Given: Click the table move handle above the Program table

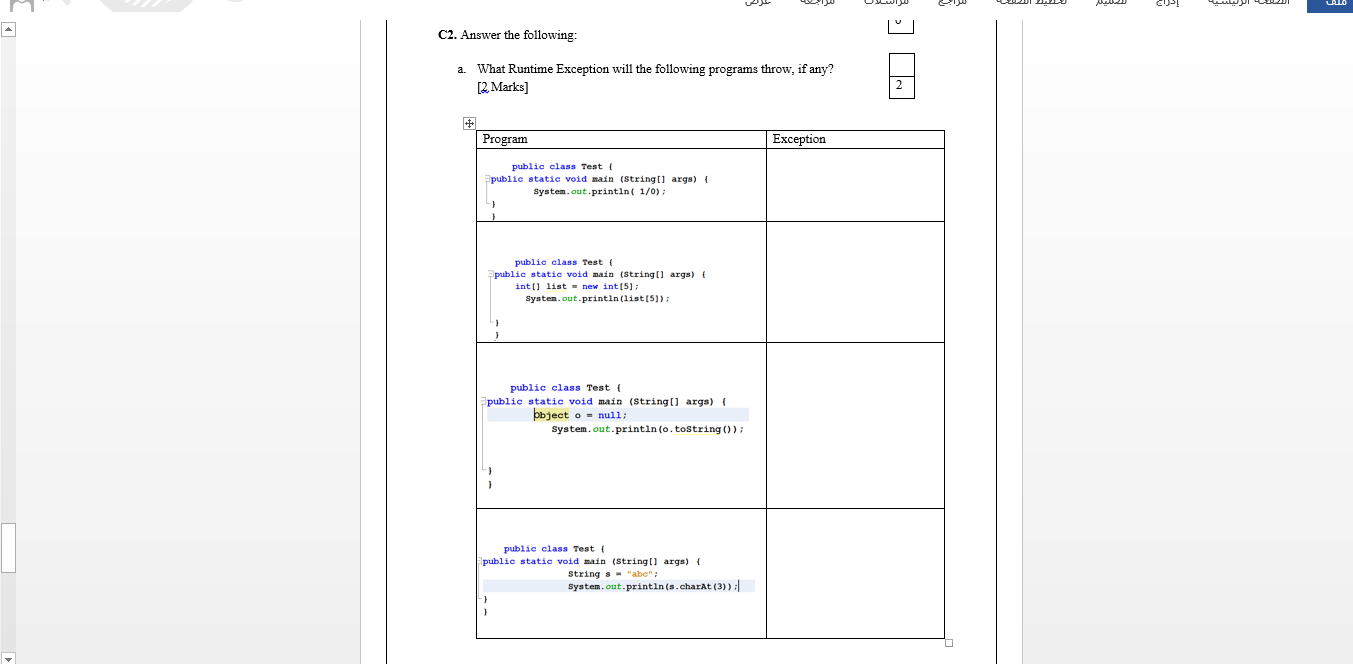Looking at the screenshot, I should (x=467, y=122).
